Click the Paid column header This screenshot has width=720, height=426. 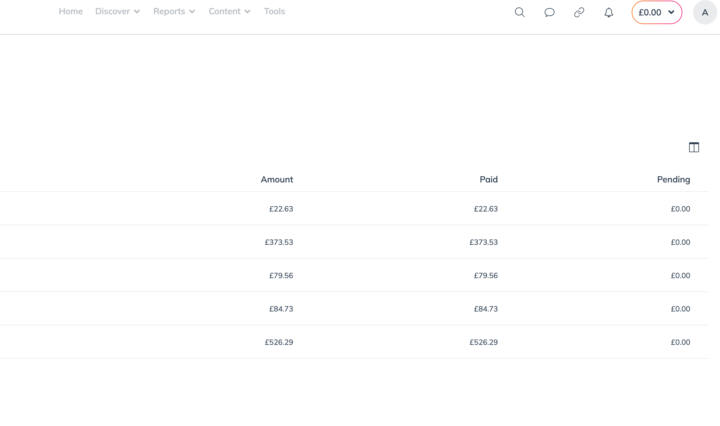pos(488,179)
